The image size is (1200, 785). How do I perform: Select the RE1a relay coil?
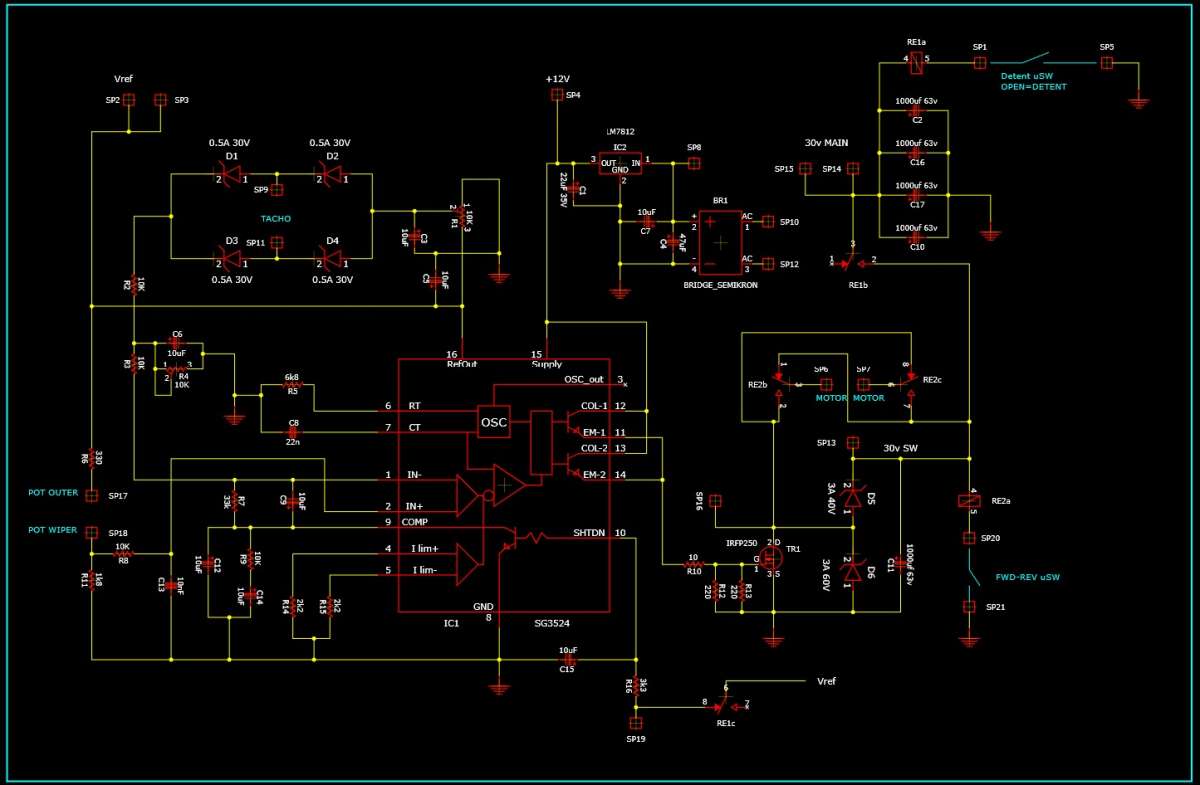(x=917, y=62)
